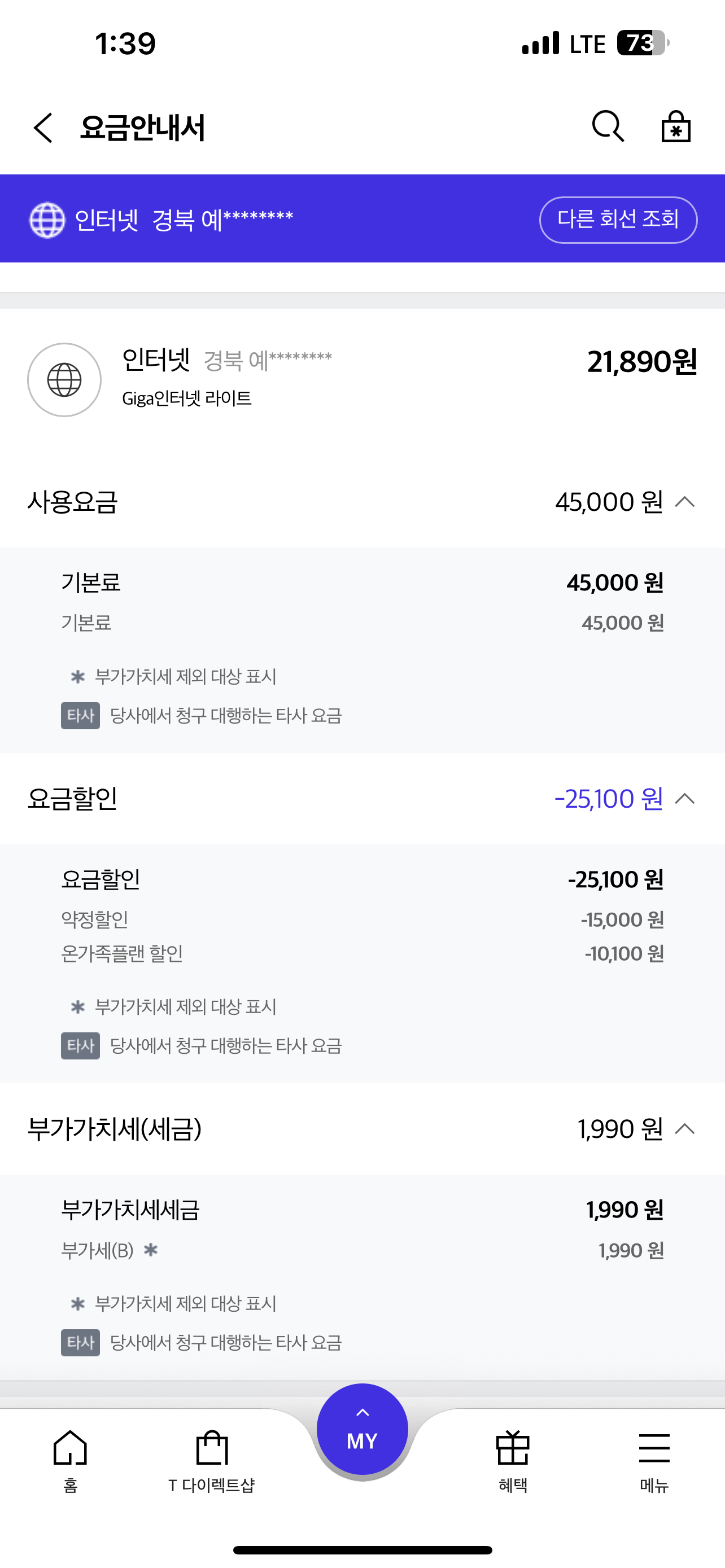This screenshot has width=725, height=1568.
Task: Tap the circled globe internet icon
Action: click(x=64, y=380)
